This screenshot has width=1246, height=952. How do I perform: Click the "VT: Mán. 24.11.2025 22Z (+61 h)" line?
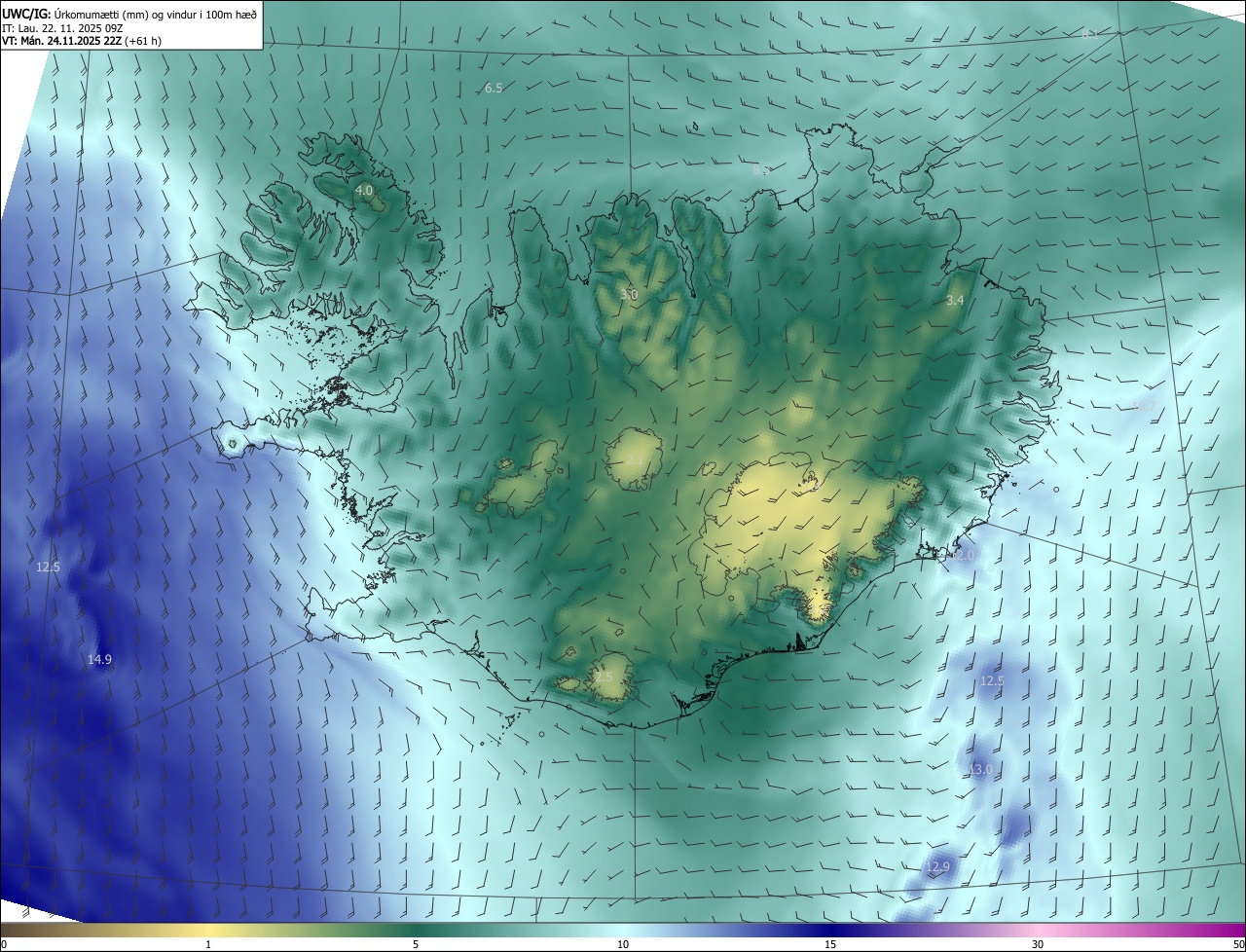click(x=82, y=41)
